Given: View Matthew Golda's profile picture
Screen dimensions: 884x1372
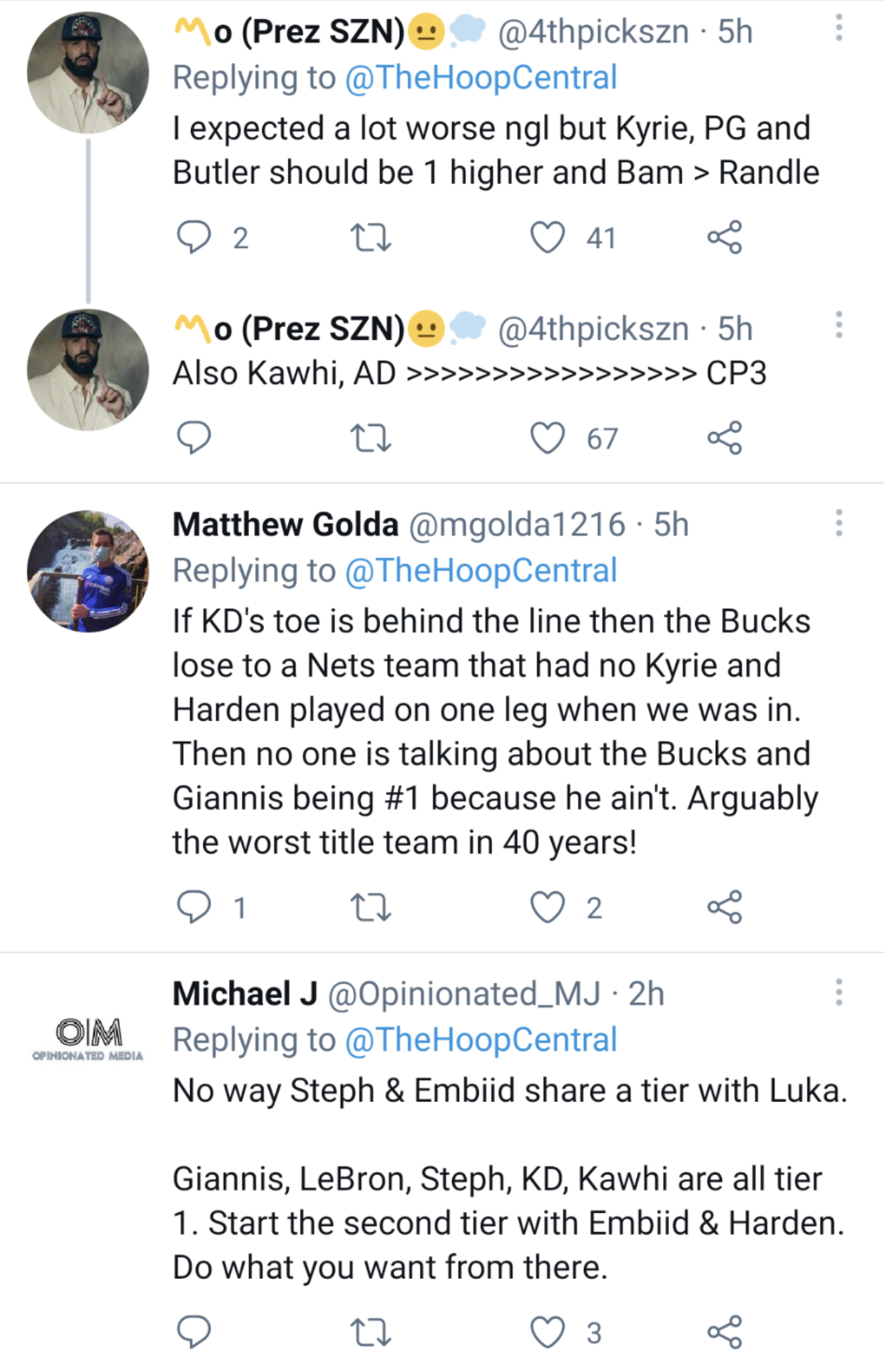Looking at the screenshot, I should tap(88, 571).
